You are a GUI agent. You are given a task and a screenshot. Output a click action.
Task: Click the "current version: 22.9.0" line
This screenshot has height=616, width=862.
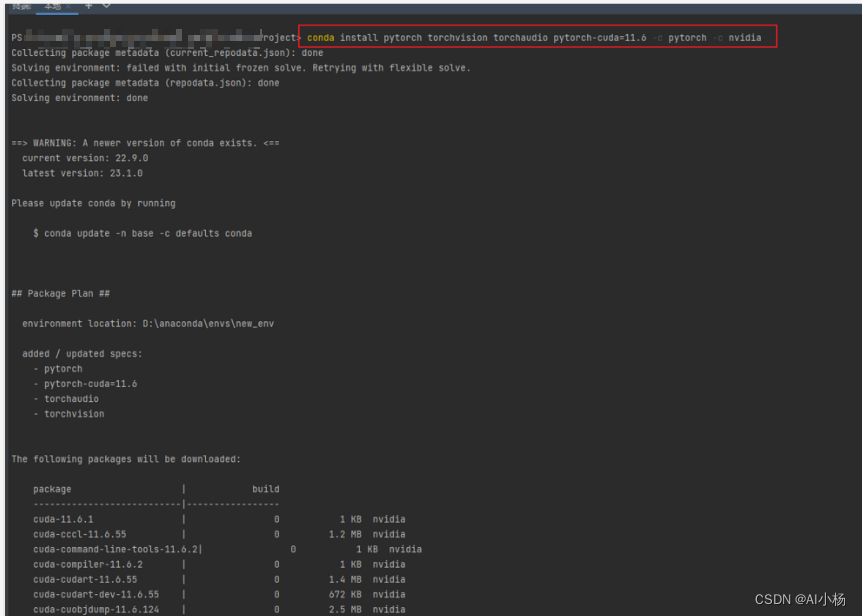85,158
